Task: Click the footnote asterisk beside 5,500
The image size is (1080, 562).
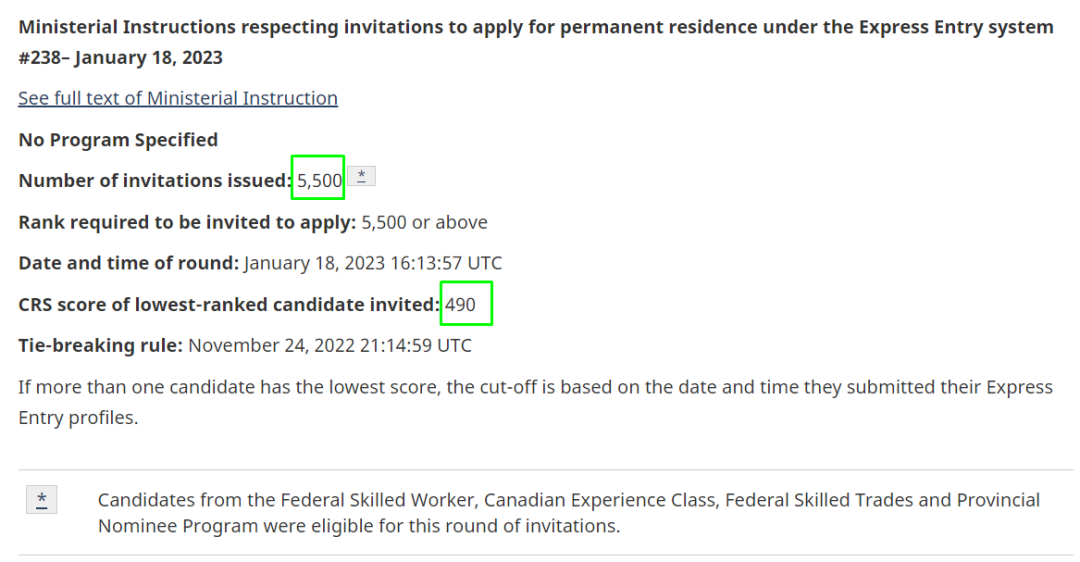Action: point(361,176)
